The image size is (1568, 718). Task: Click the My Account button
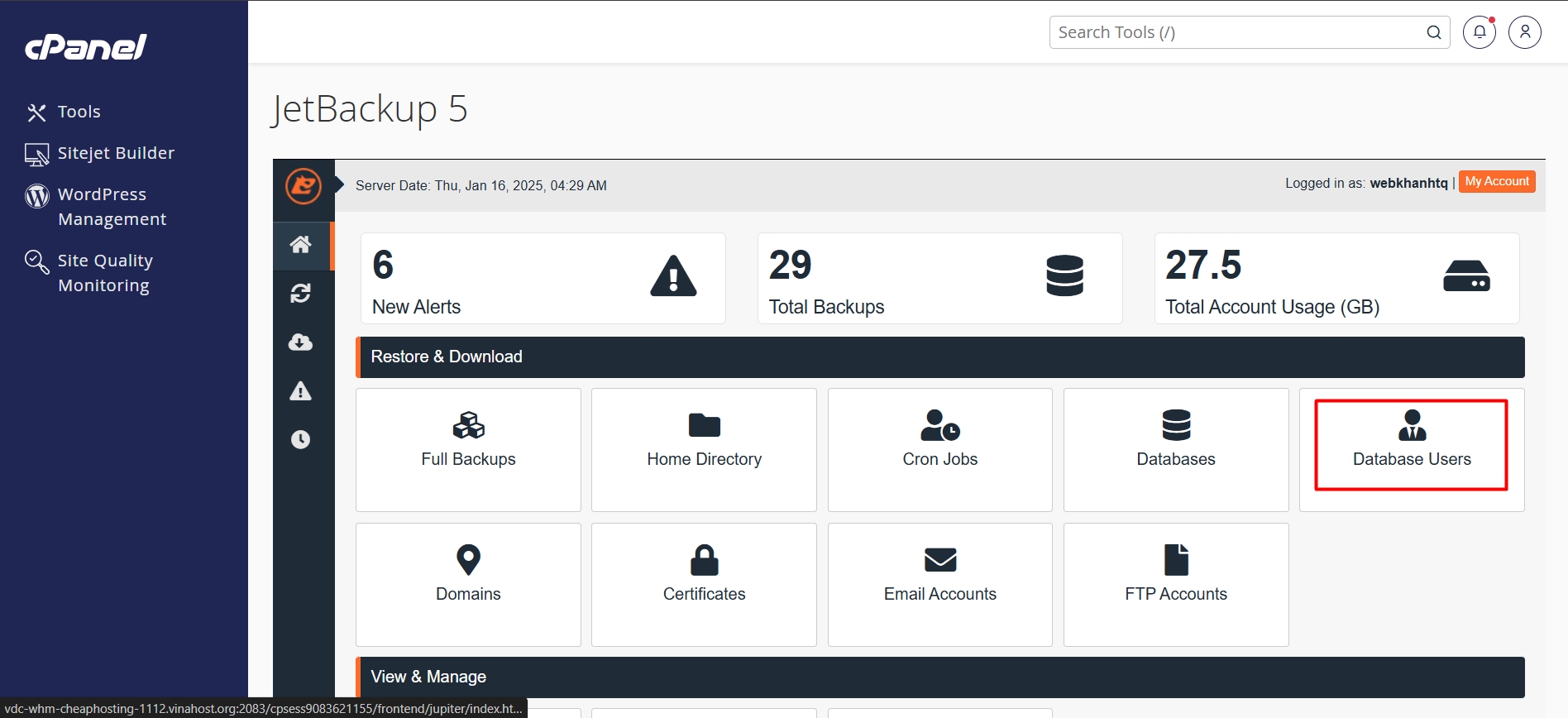[1496, 182]
